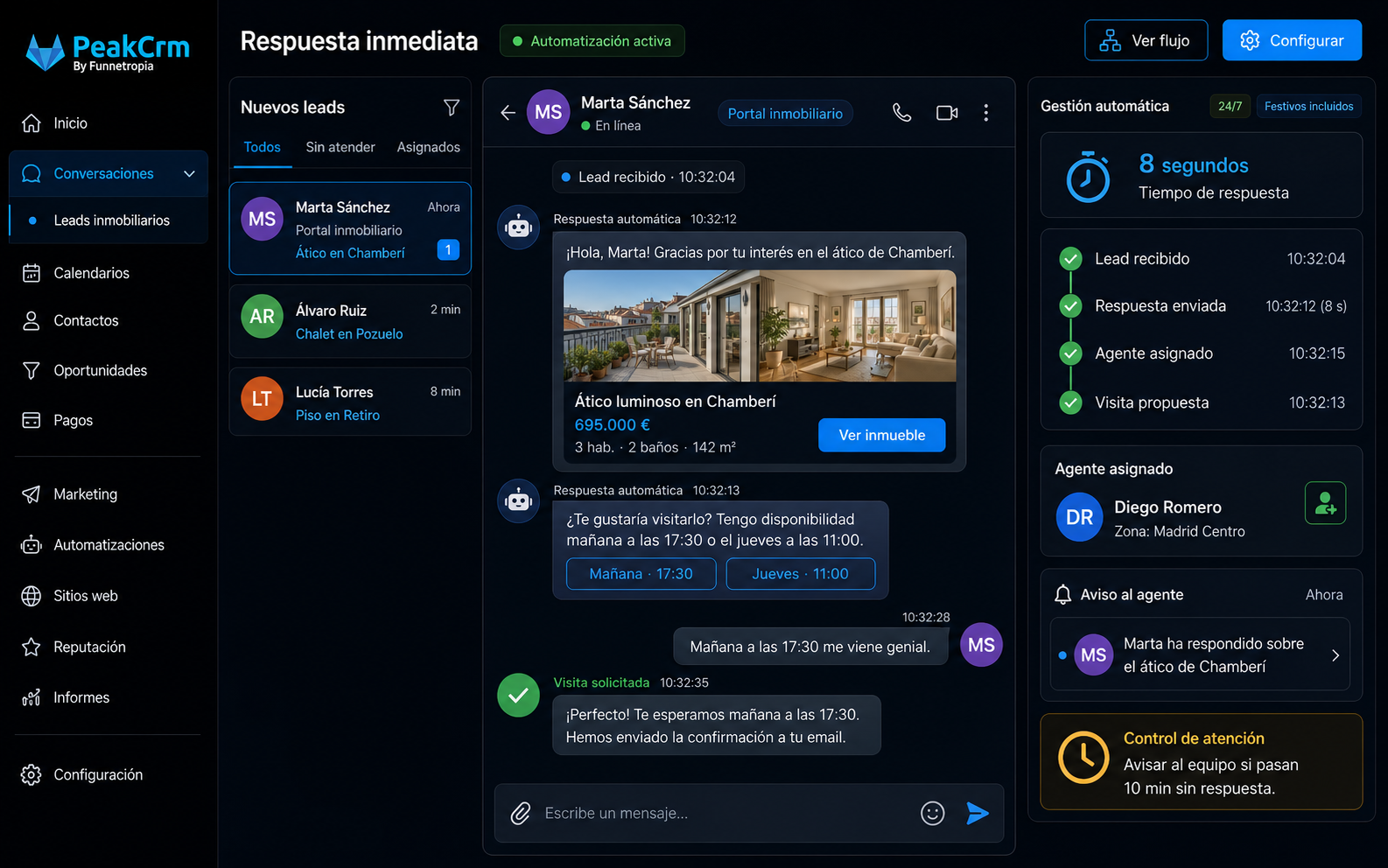Click the PeakCrm logo
This screenshot has height=868, width=1388.
[x=108, y=52]
